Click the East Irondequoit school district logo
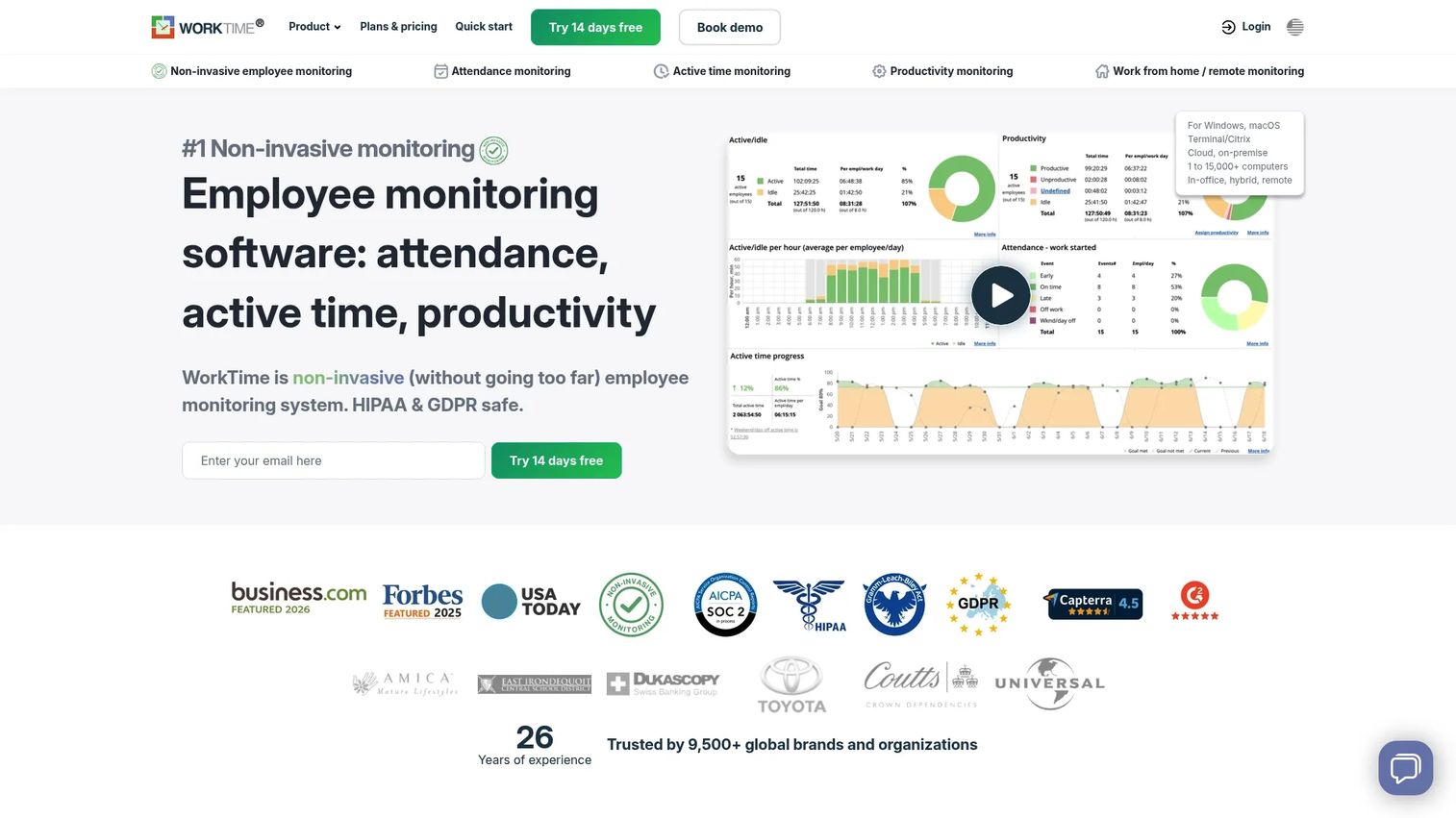The image size is (1456, 818). pyautogui.click(x=534, y=683)
